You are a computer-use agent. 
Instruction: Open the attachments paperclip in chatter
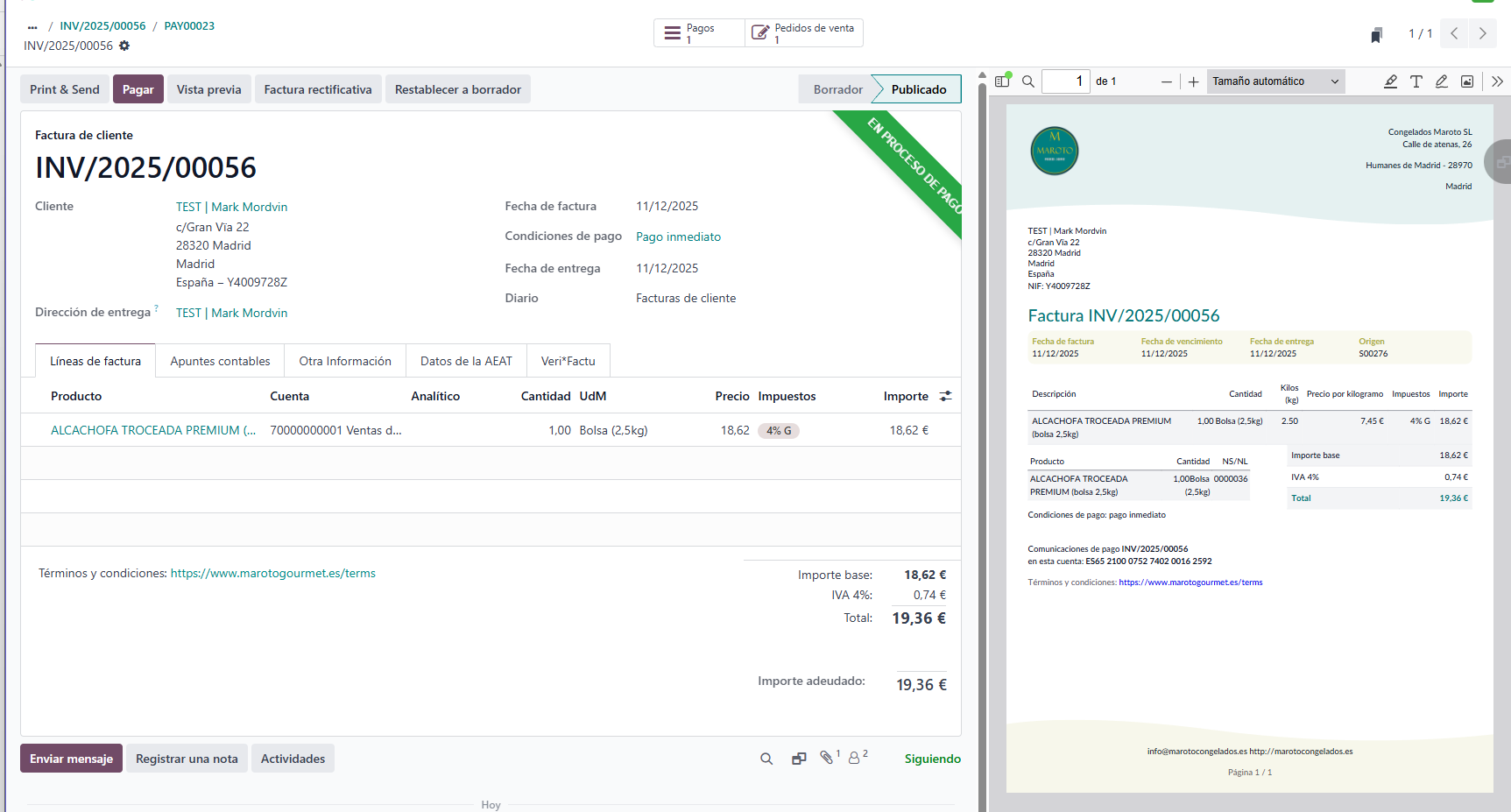pos(826,758)
